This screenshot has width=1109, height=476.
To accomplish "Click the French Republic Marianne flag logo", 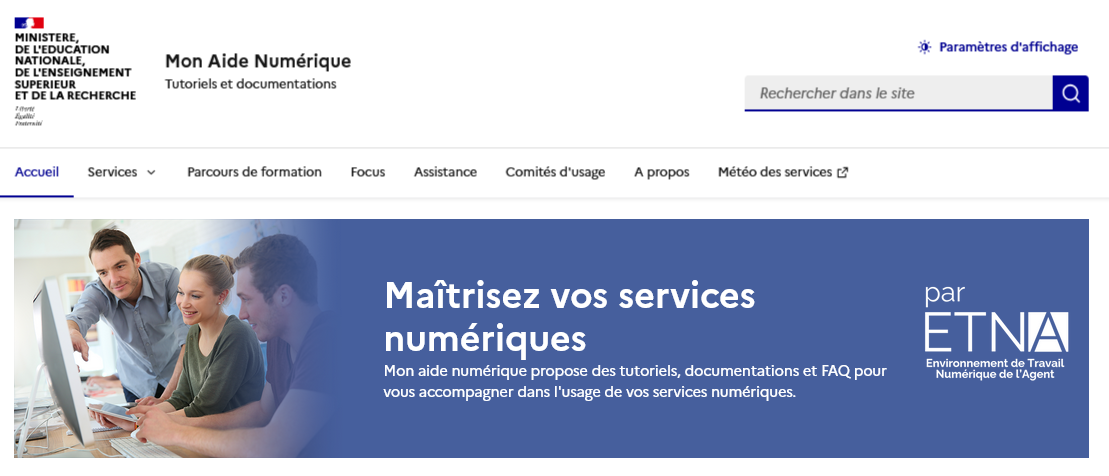I will pos(29,23).
